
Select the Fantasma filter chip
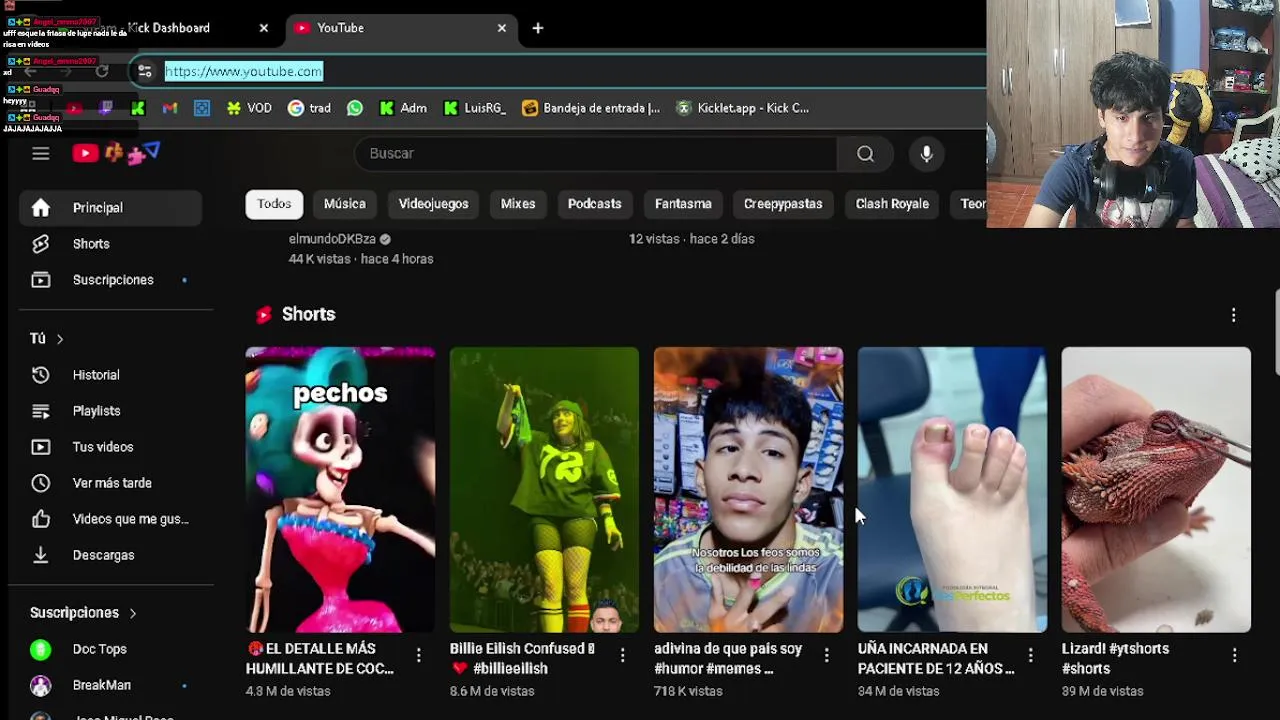point(683,204)
